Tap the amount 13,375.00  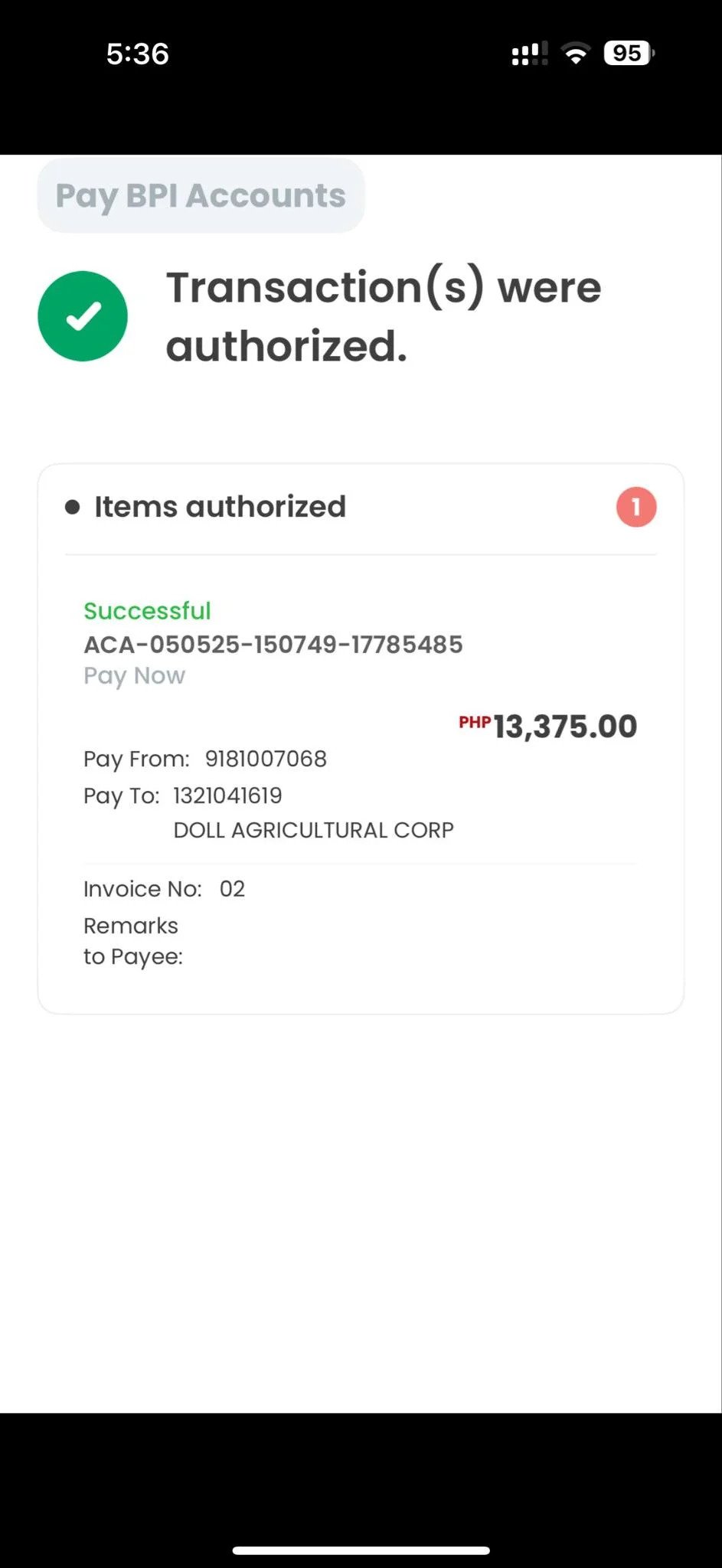pyautogui.click(x=565, y=727)
